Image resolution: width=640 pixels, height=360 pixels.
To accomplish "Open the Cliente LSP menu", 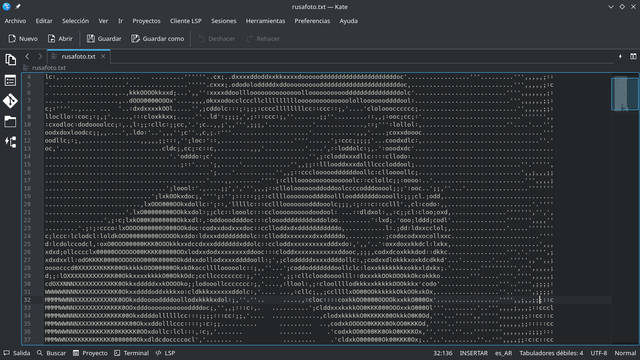I will pyautogui.click(x=186, y=21).
